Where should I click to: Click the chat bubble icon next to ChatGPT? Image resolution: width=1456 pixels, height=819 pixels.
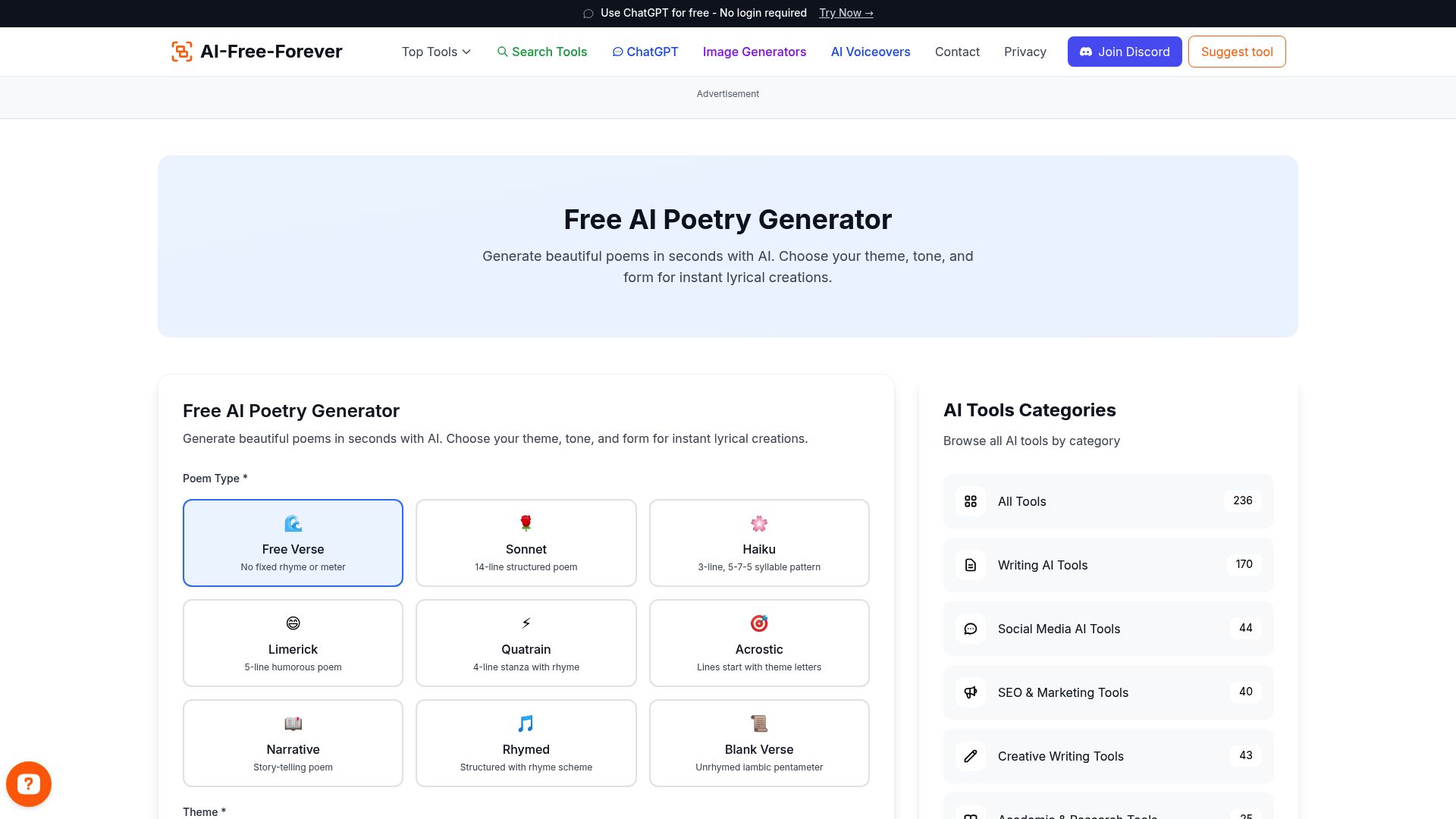(x=617, y=52)
